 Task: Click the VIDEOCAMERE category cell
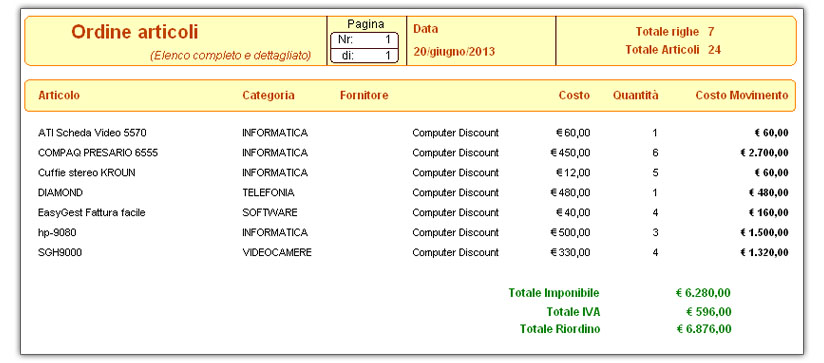coord(277,253)
